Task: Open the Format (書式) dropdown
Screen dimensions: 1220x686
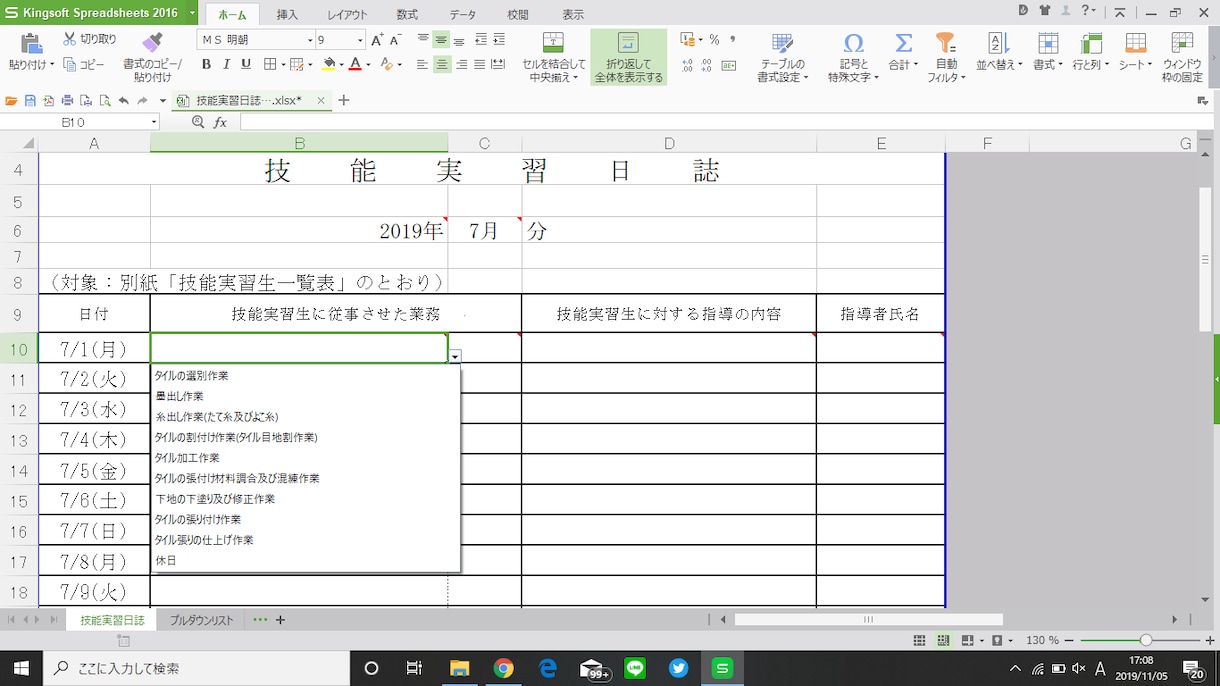Action: point(1047,52)
